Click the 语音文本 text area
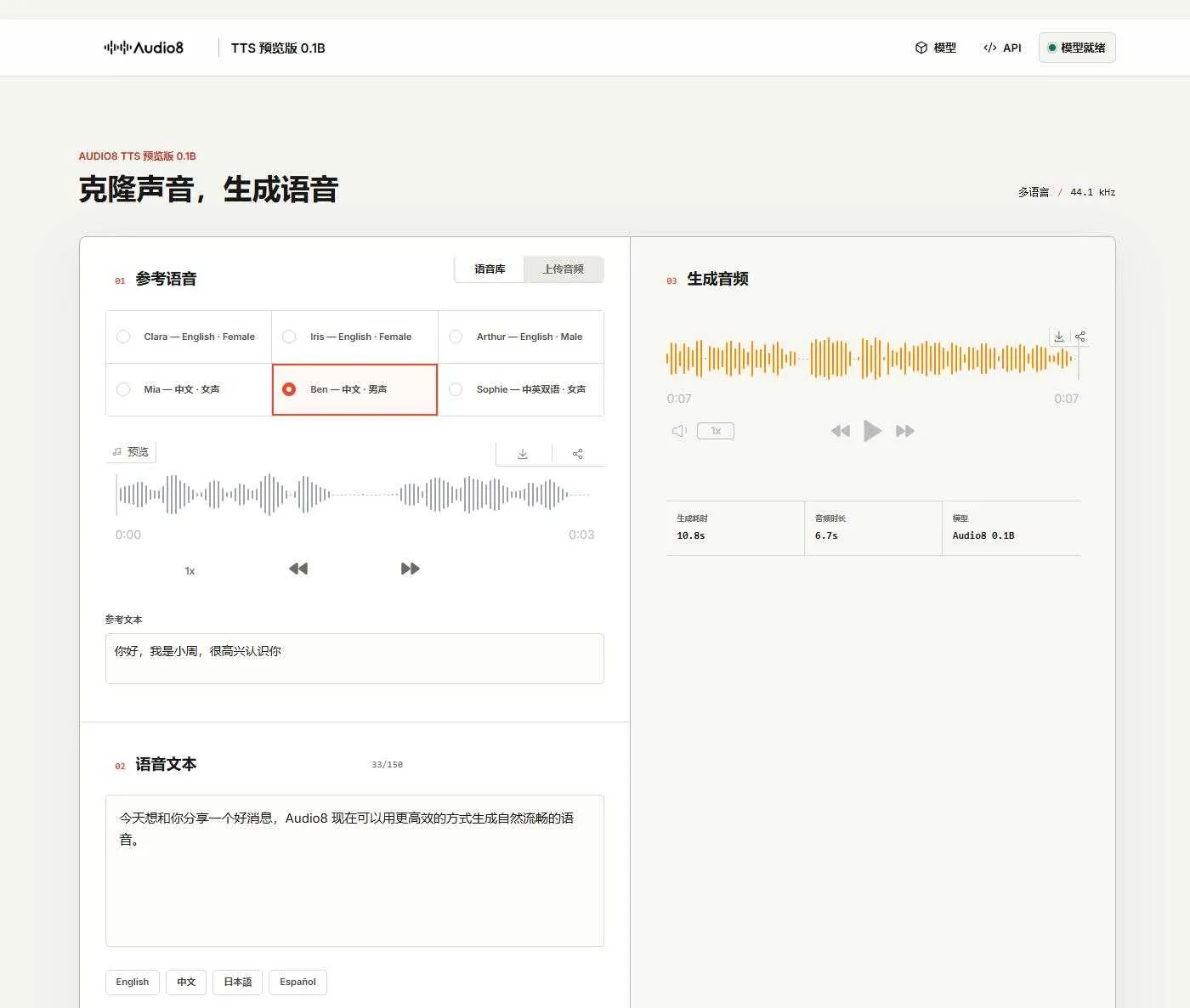The width and height of the screenshot is (1190, 1008). 354,871
